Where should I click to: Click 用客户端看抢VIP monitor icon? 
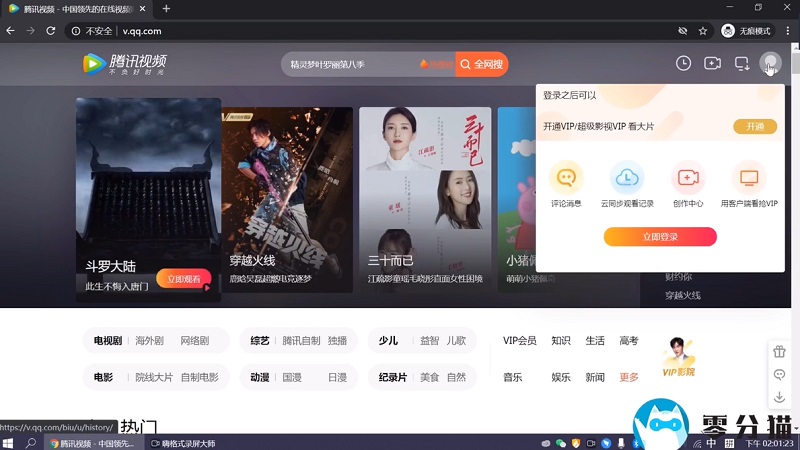pyautogui.click(x=749, y=178)
